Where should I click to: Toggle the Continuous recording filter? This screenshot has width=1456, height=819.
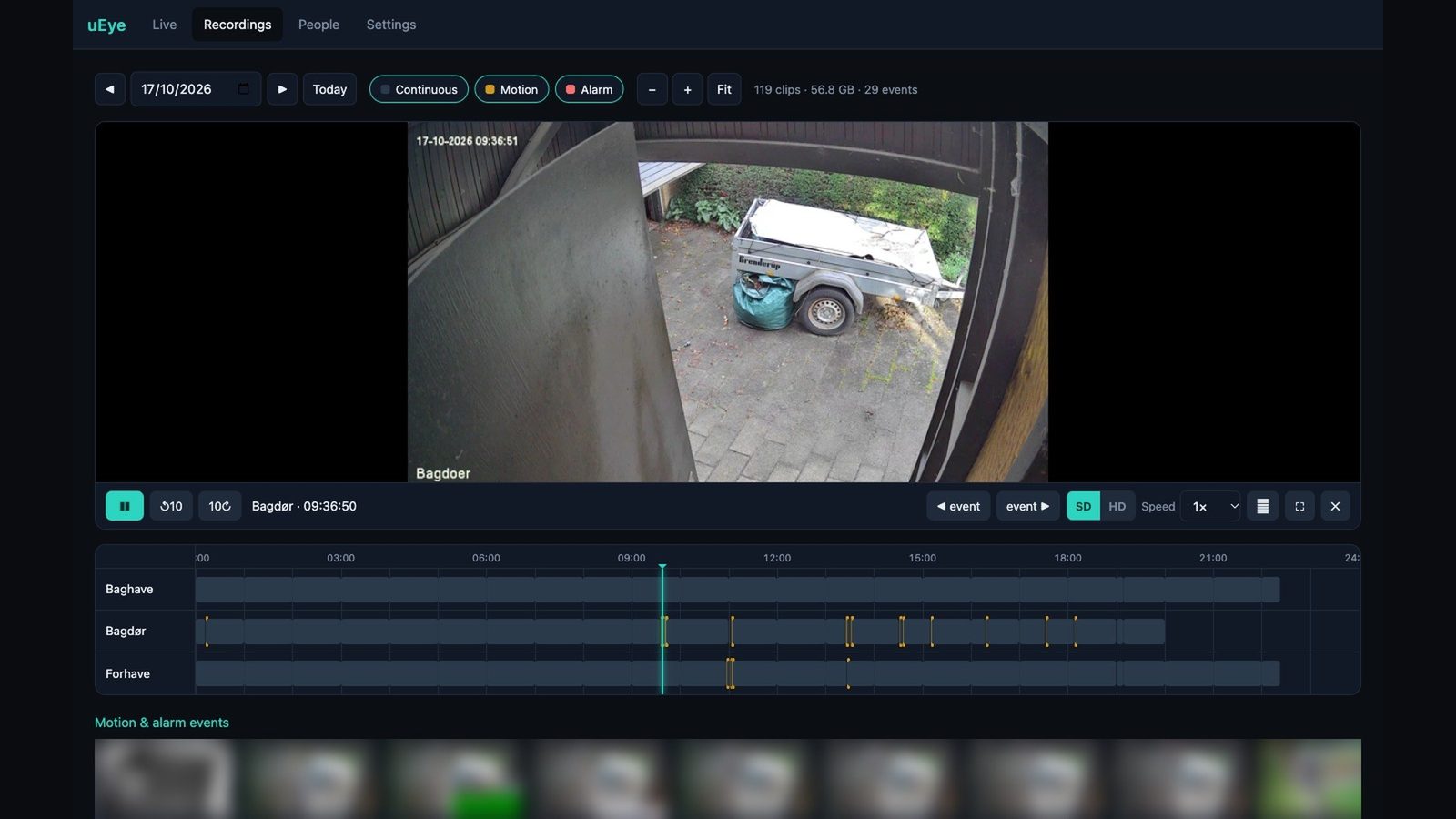click(419, 89)
